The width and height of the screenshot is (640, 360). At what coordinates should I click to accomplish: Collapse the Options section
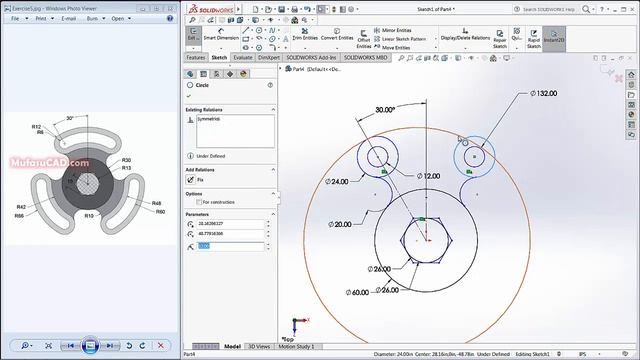tap(273, 193)
